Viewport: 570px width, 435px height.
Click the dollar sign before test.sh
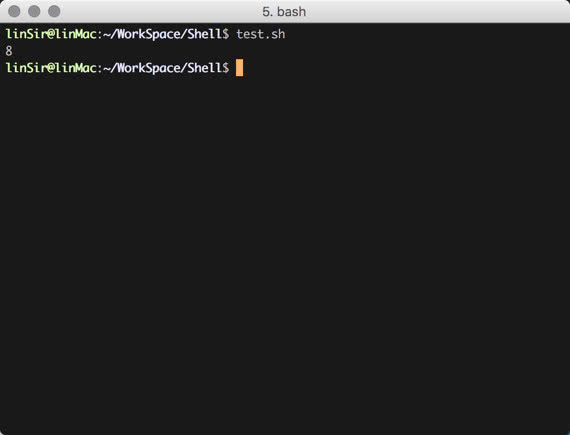point(226,34)
